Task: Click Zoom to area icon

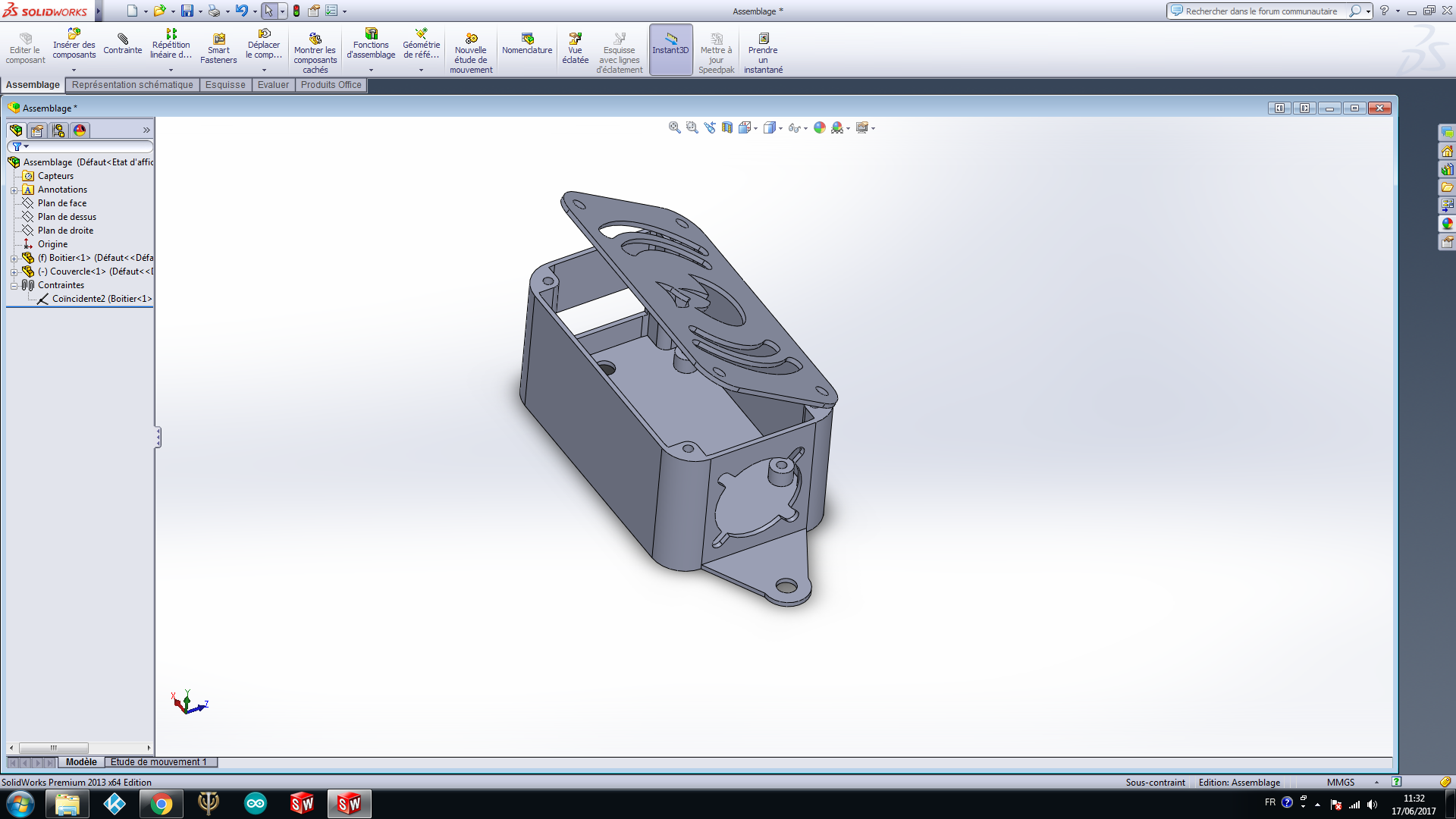Action: coord(692,127)
